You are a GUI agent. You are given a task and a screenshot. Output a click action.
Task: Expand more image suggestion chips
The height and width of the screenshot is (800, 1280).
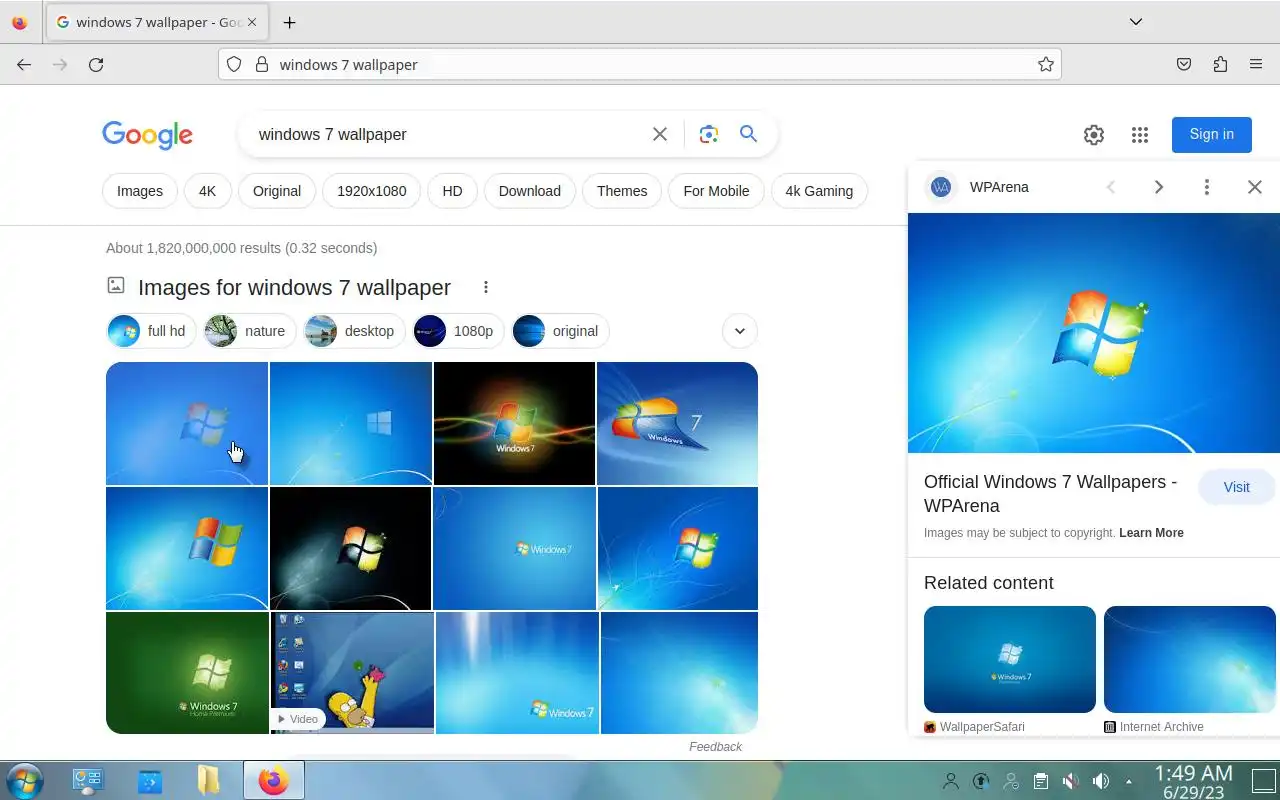(x=740, y=331)
